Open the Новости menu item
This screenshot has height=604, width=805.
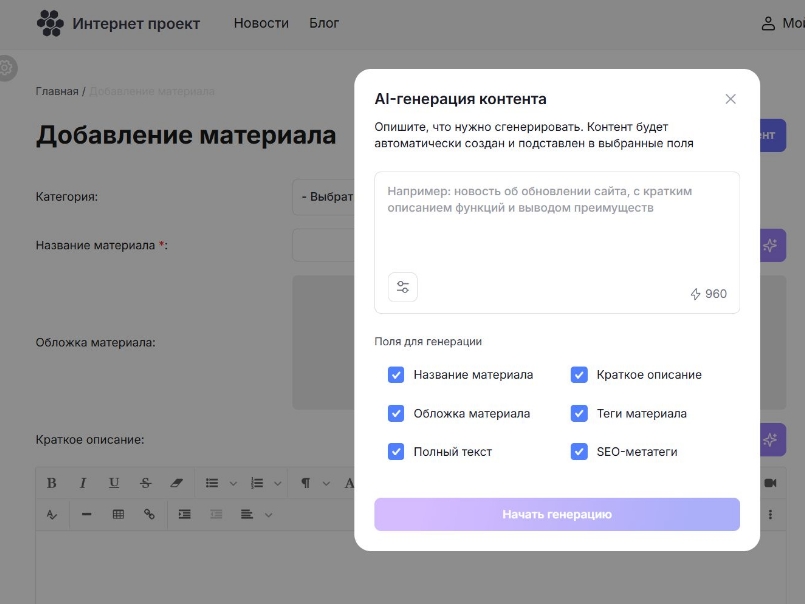click(261, 24)
